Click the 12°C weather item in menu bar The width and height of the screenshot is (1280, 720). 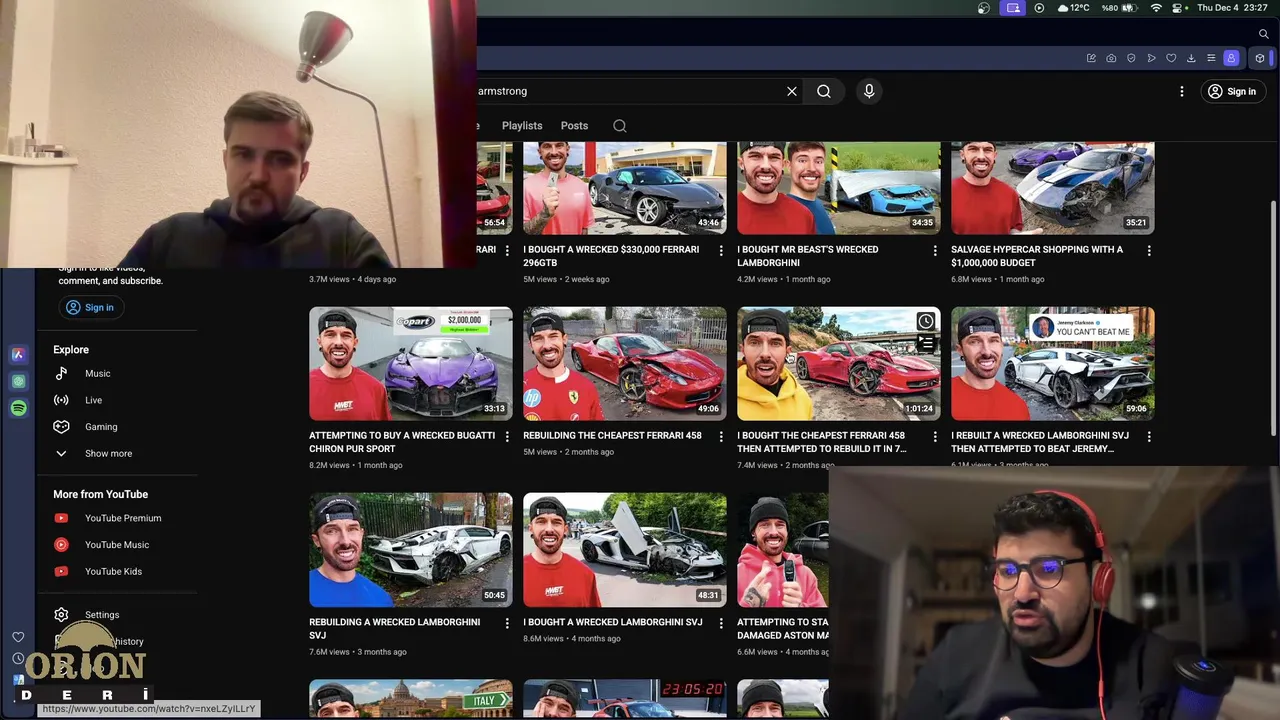pos(1072,8)
